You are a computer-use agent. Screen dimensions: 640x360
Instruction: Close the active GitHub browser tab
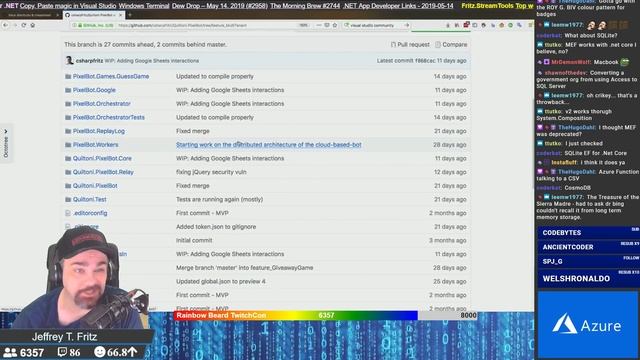click(120, 15)
